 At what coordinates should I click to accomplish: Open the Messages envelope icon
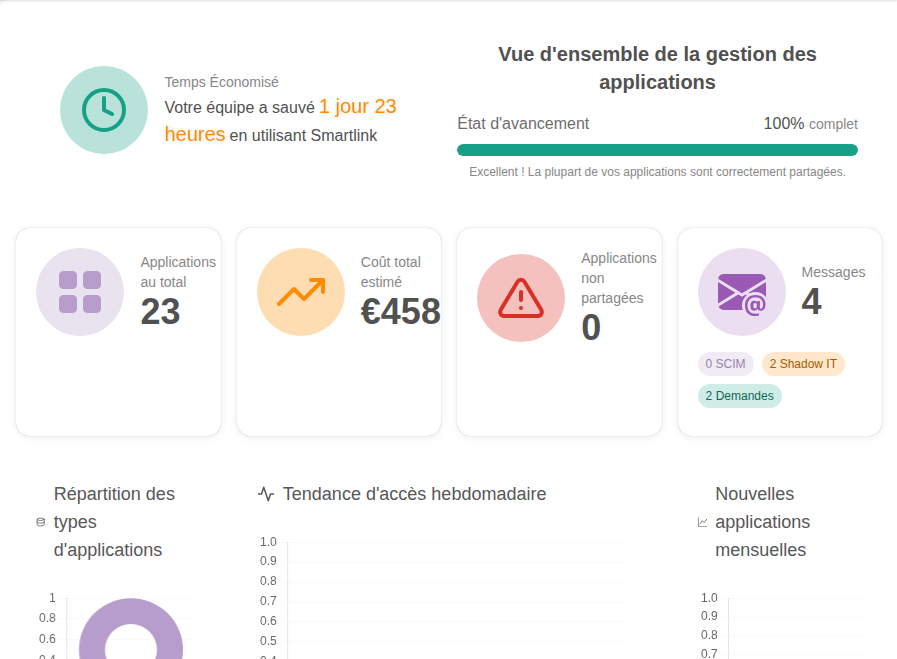point(740,291)
